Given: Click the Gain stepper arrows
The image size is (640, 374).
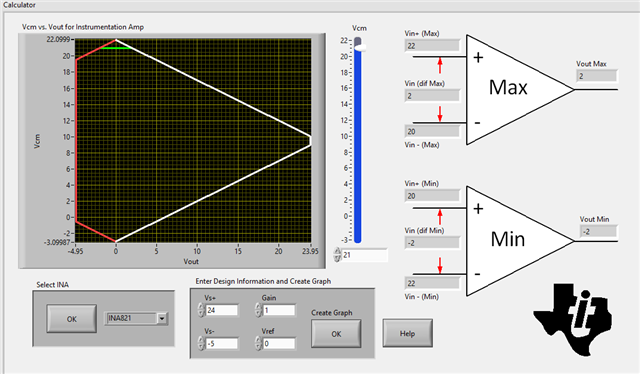Looking at the screenshot, I should coord(258,310).
